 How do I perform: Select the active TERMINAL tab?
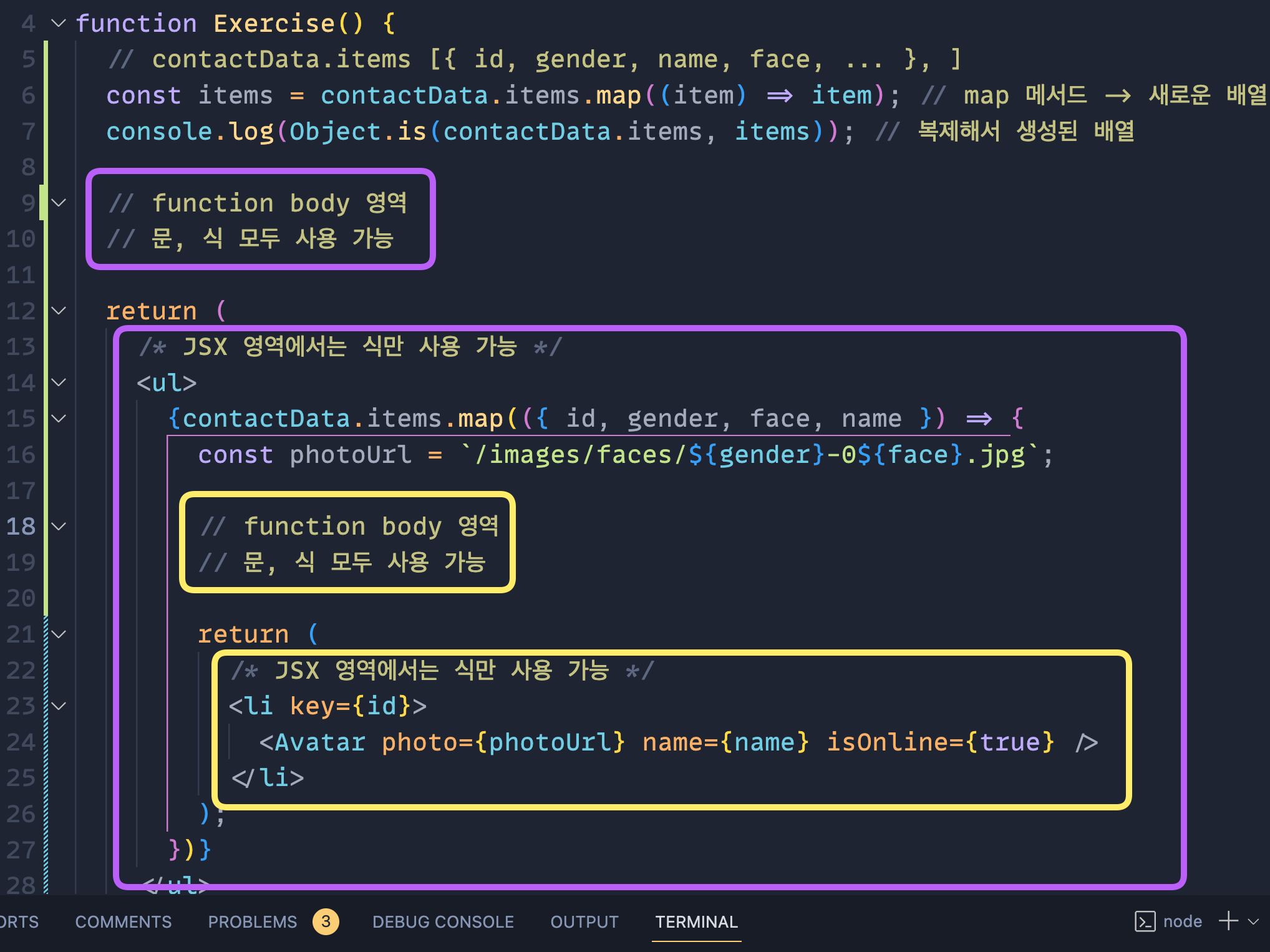696,921
